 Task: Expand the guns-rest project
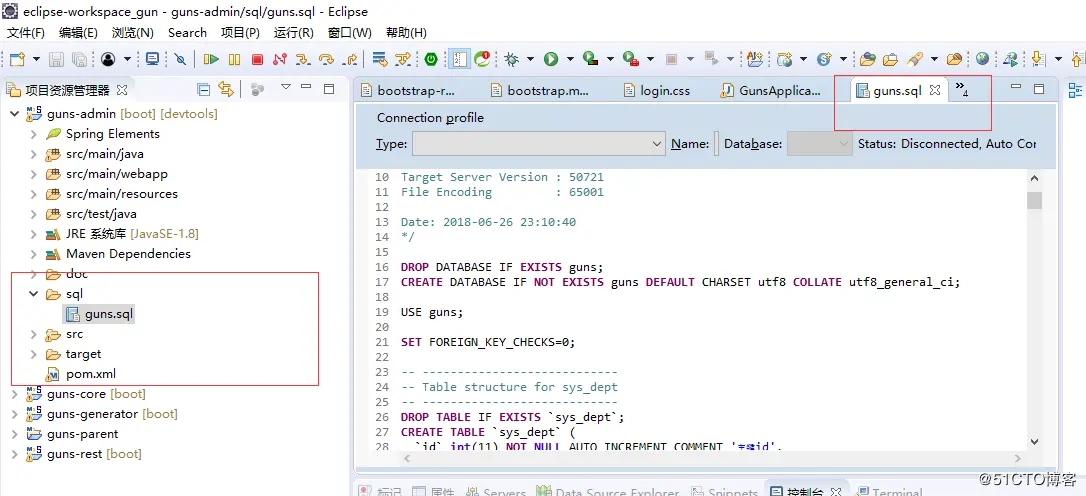[15, 454]
